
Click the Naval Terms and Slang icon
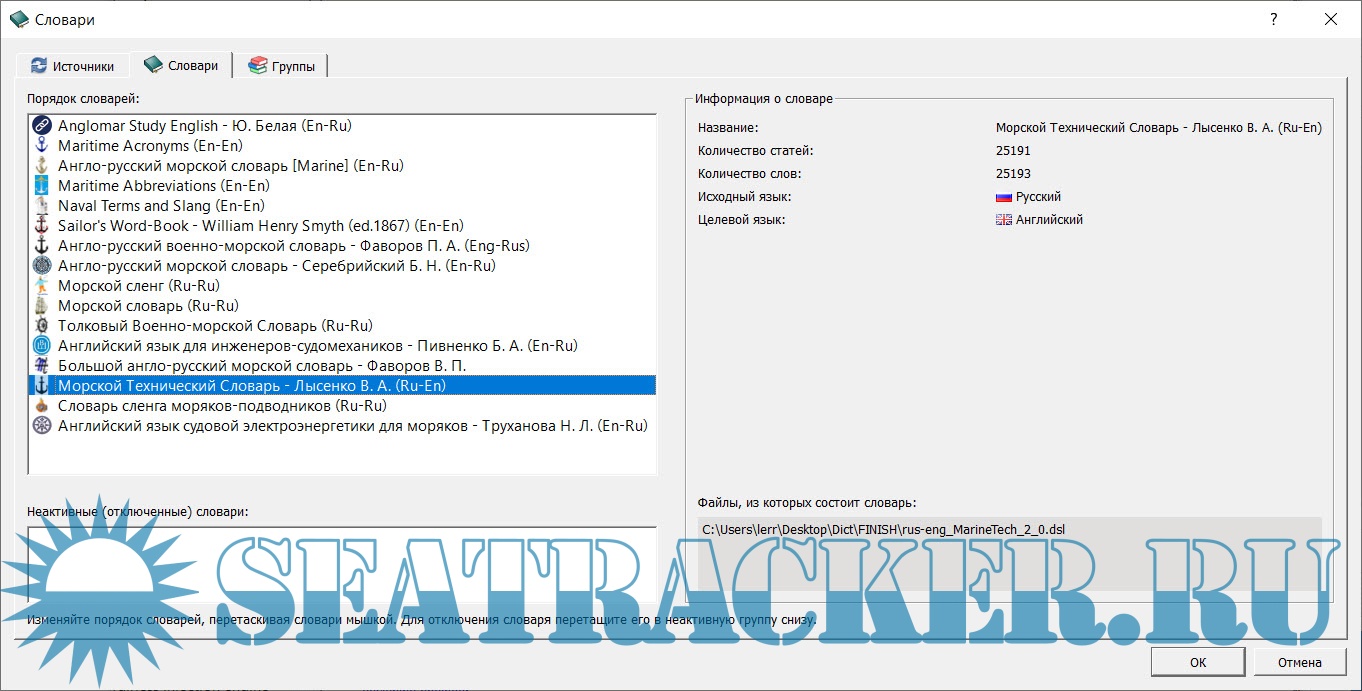pyautogui.click(x=42, y=206)
